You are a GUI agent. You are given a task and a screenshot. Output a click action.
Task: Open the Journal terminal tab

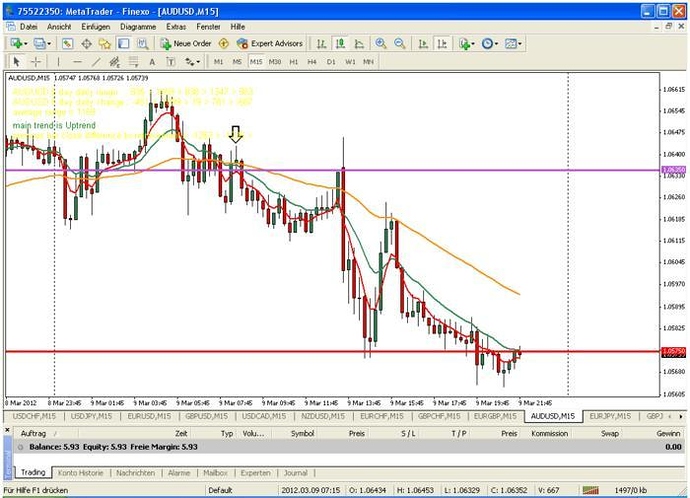click(x=296, y=473)
